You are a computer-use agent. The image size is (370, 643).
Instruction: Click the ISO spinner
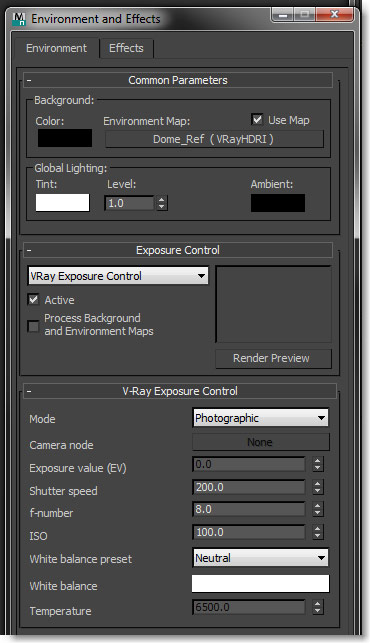tap(317, 532)
